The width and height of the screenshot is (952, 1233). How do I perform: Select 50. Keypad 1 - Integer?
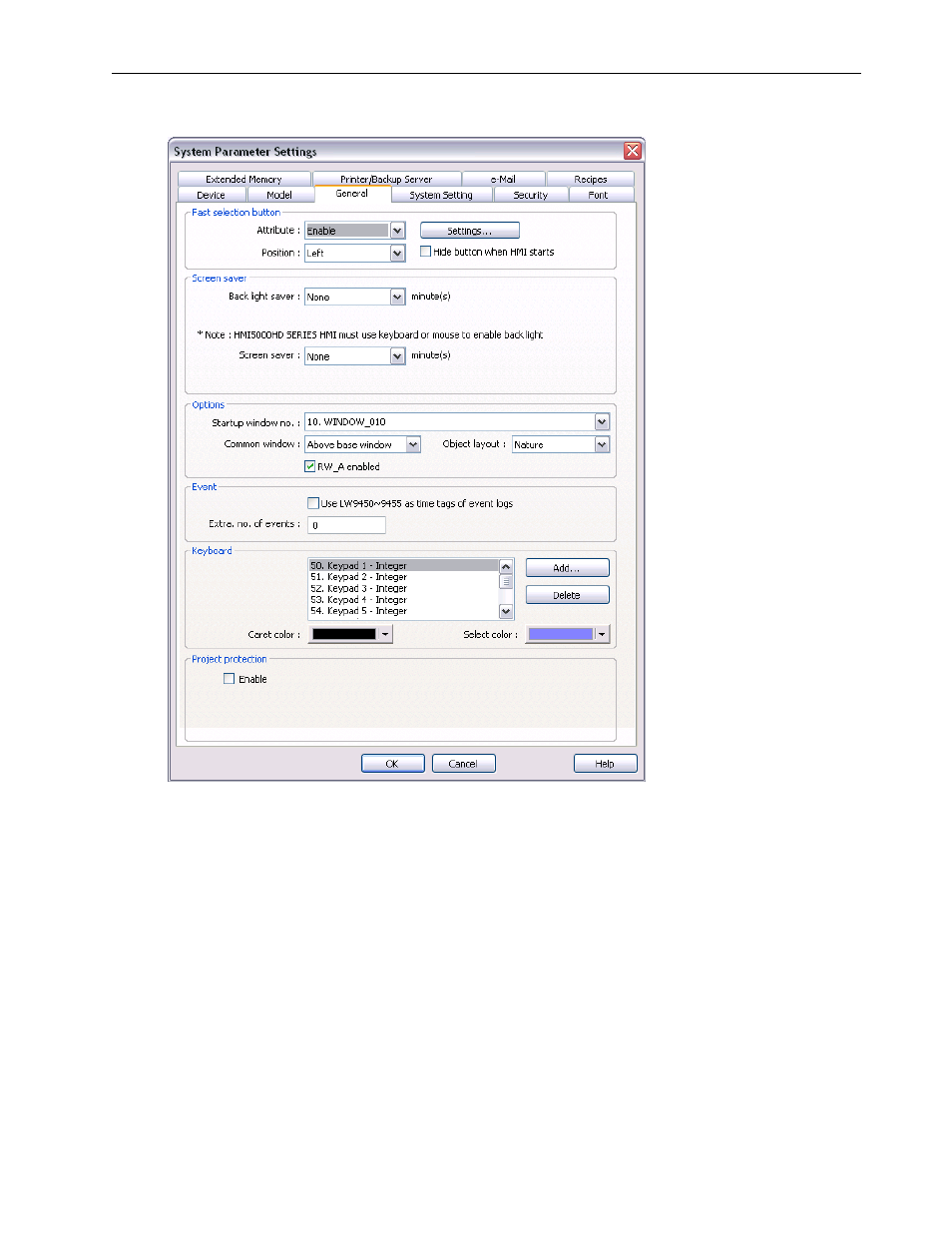(x=403, y=565)
